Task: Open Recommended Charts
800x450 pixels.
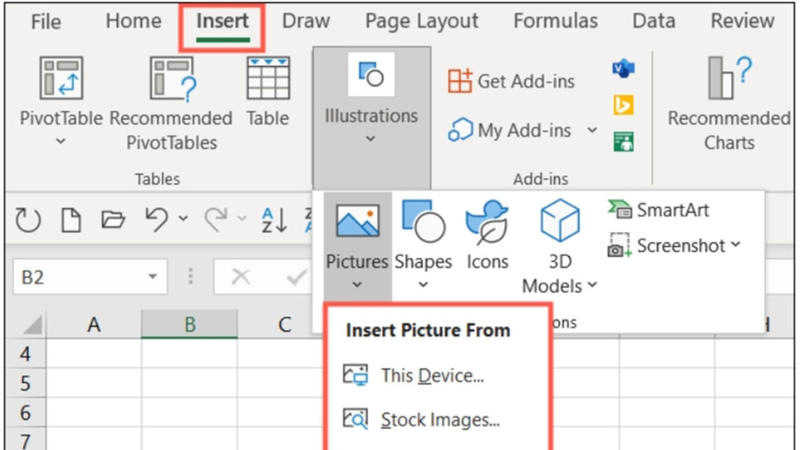Action: (x=729, y=104)
